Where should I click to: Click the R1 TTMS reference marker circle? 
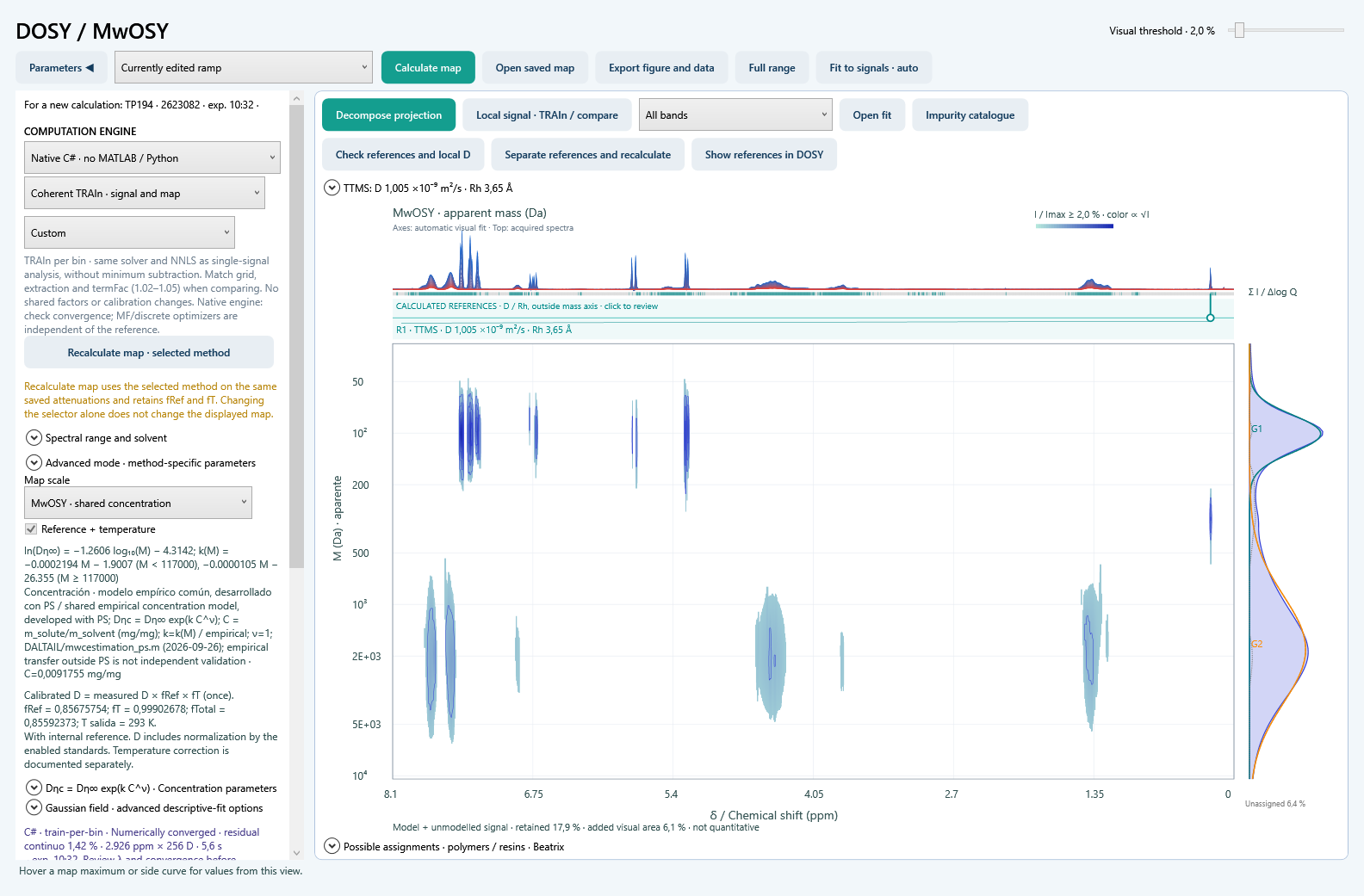1211,318
